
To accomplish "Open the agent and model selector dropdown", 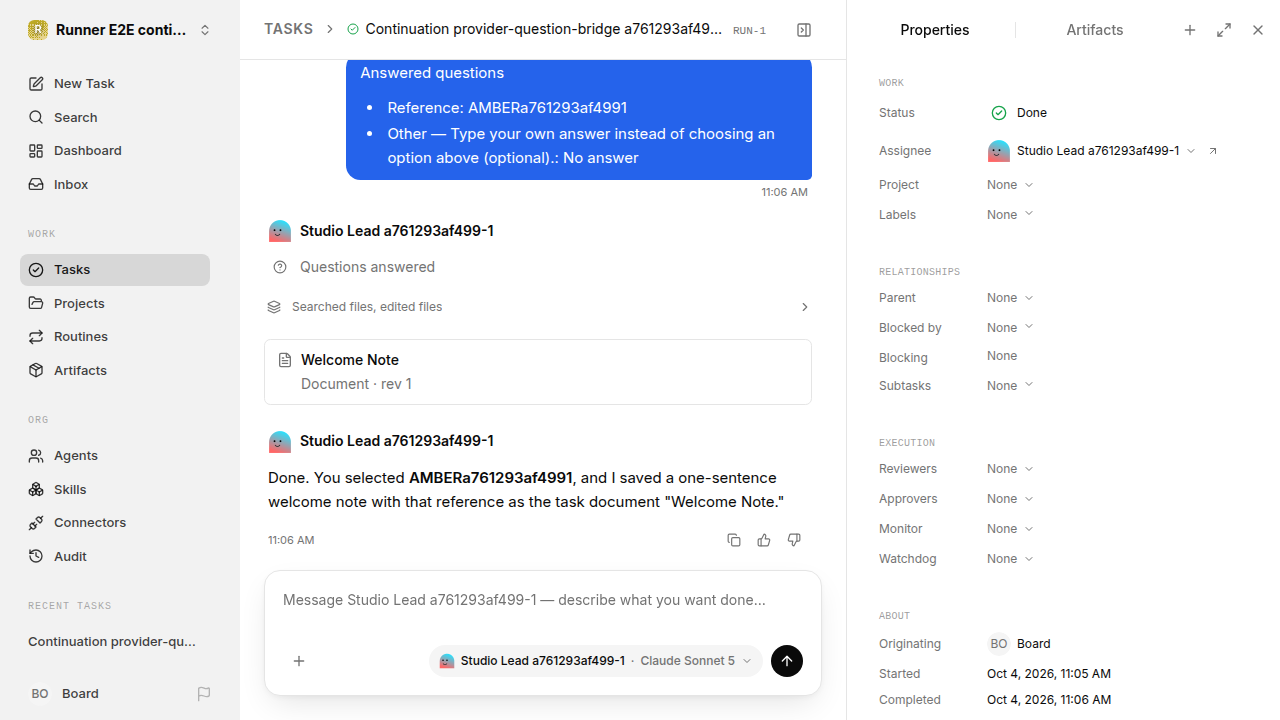I will (596, 661).
